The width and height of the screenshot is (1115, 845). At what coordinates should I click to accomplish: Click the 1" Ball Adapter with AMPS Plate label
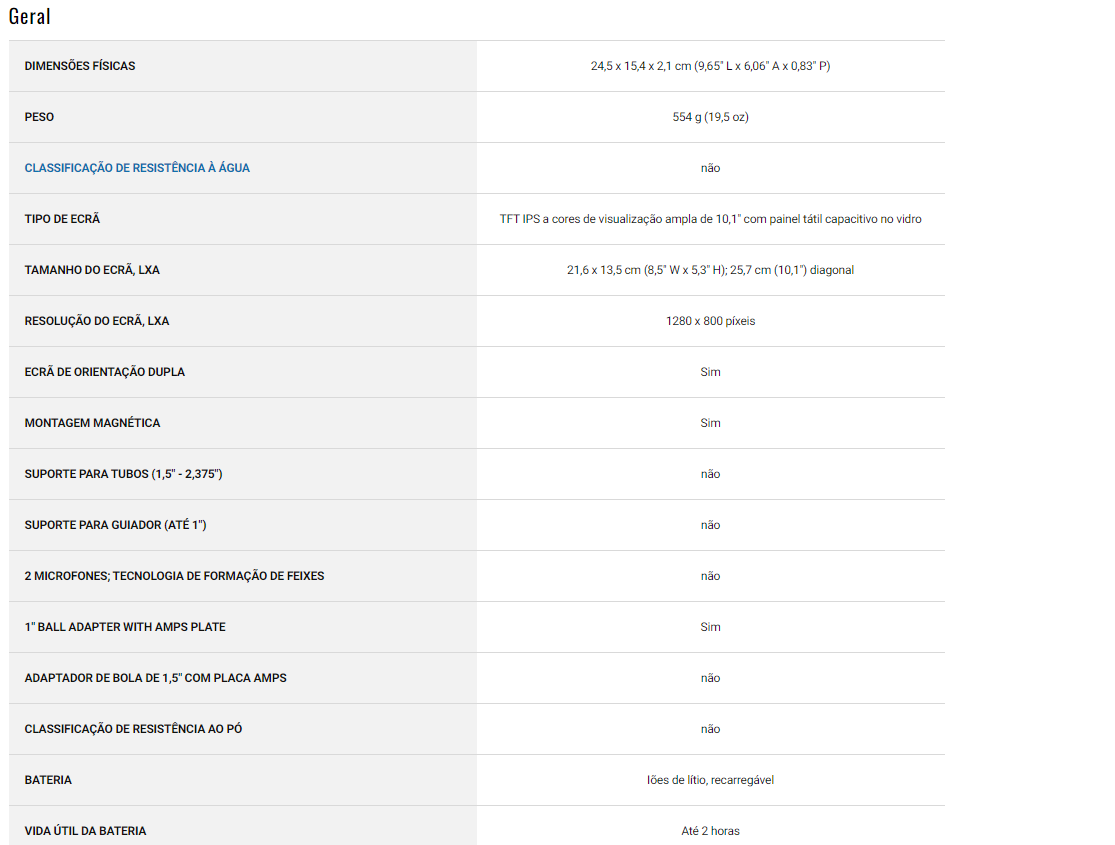tap(125, 627)
